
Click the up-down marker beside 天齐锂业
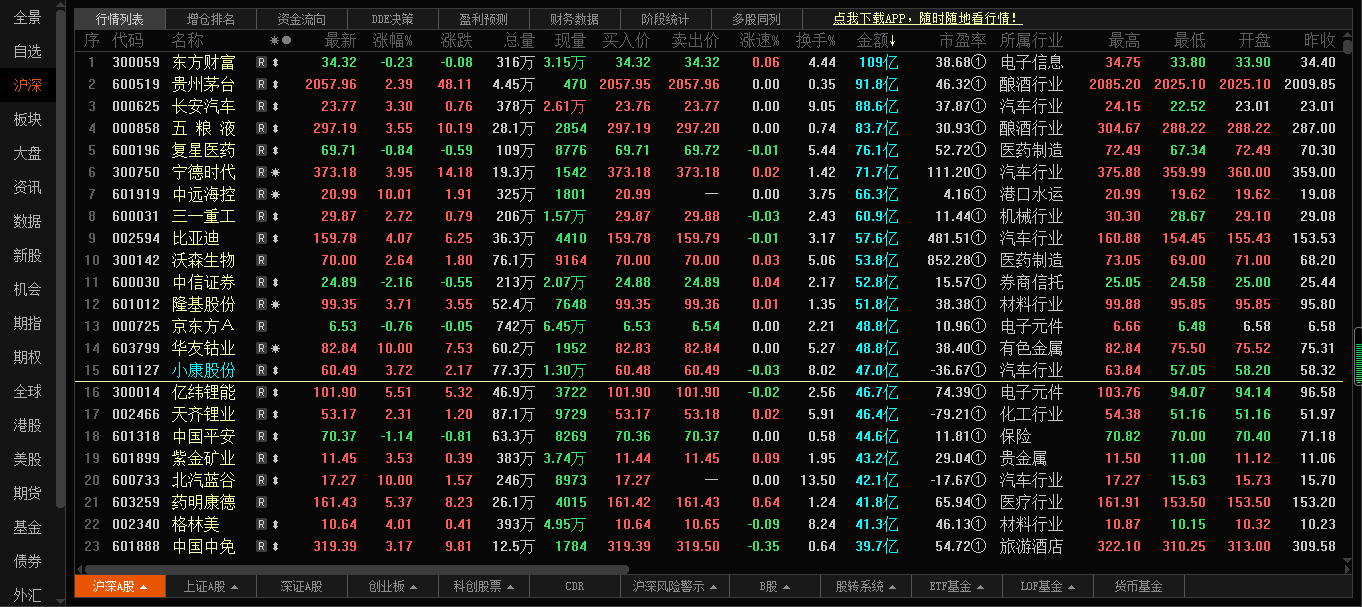pos(275,414)
